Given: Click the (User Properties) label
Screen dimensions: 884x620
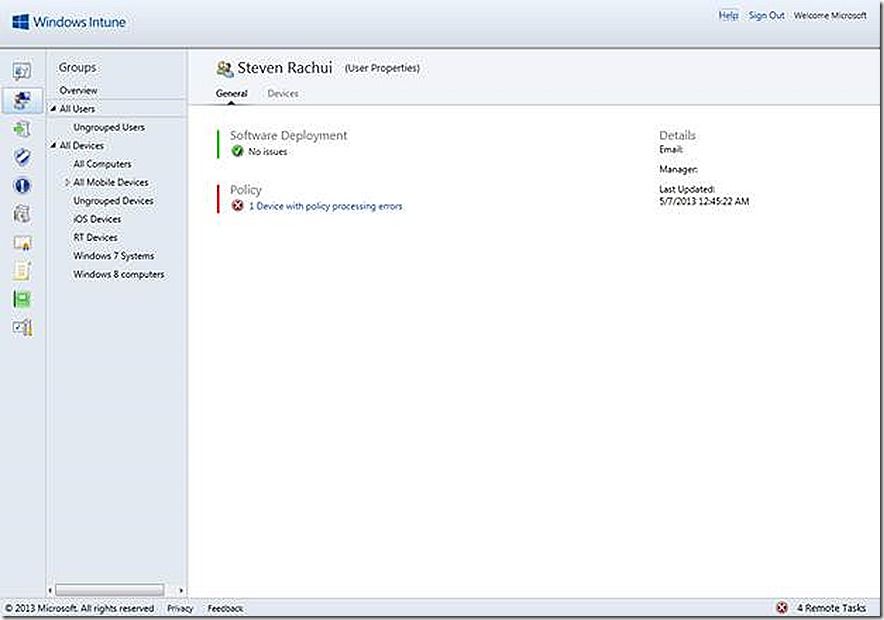Looking at the screenshot, I should coord(382,68).
